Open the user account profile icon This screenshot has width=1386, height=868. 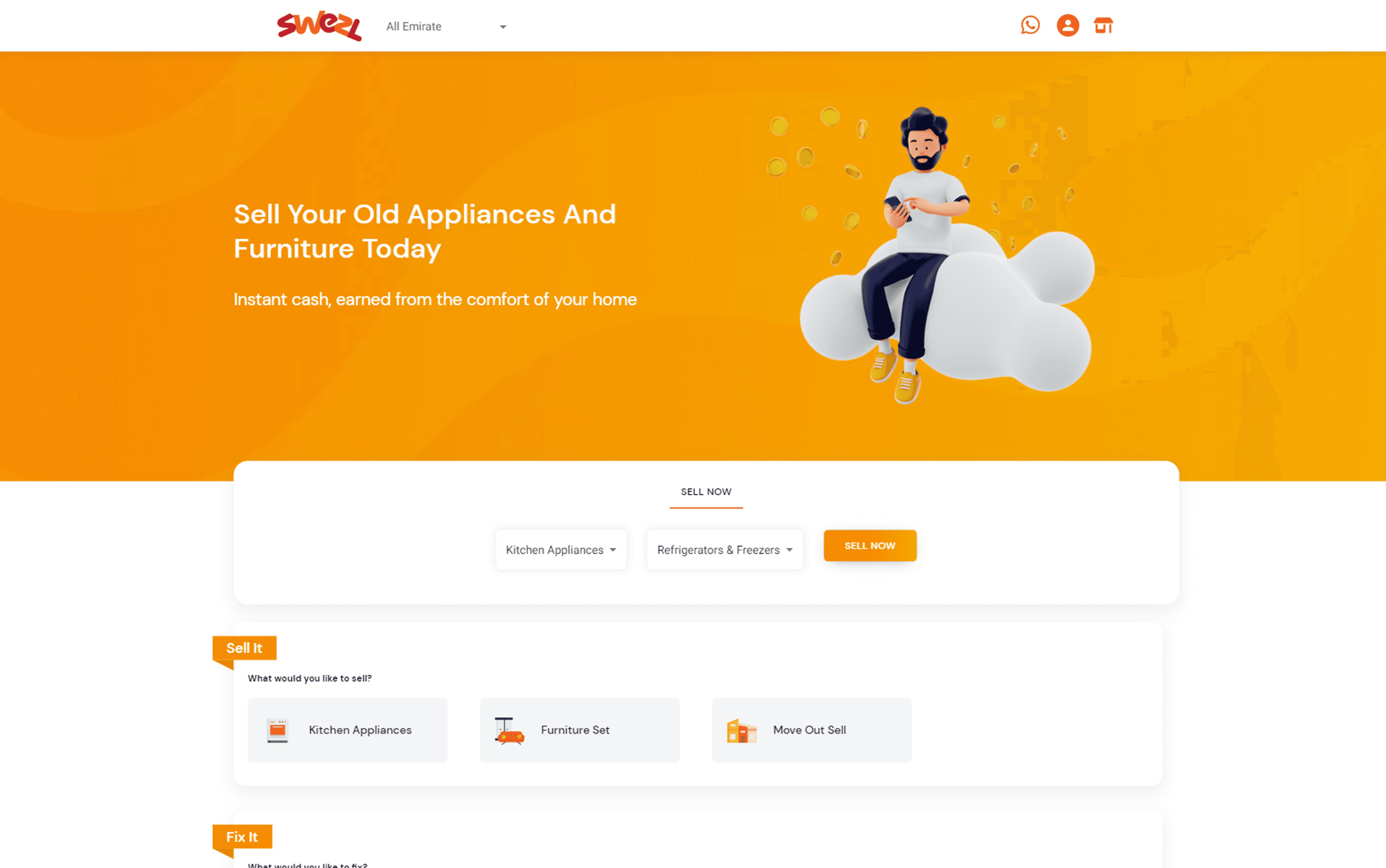pyautogui.click(x=1067, y=25)
